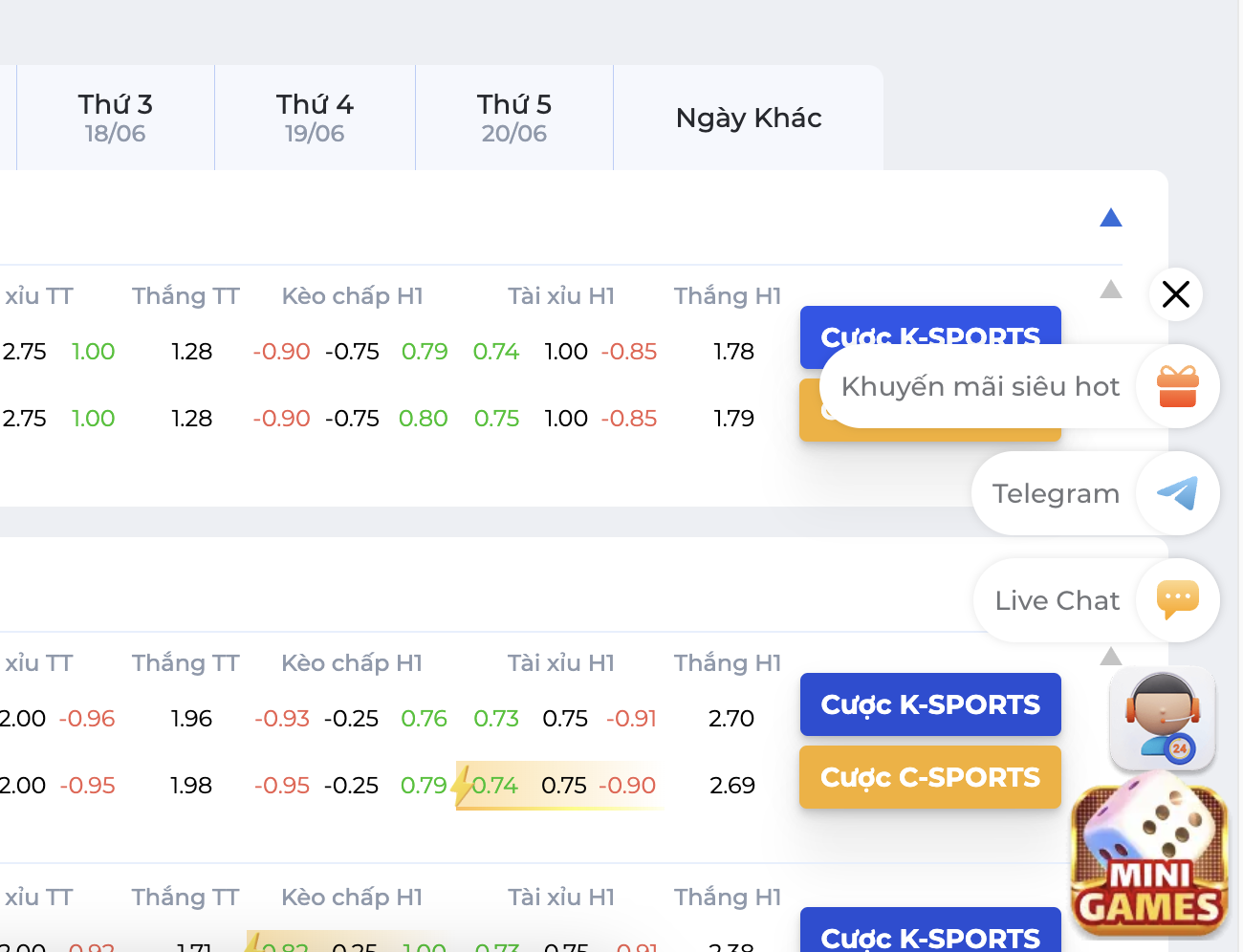Select Thắng H1 odds 2.70

point(731,719)
